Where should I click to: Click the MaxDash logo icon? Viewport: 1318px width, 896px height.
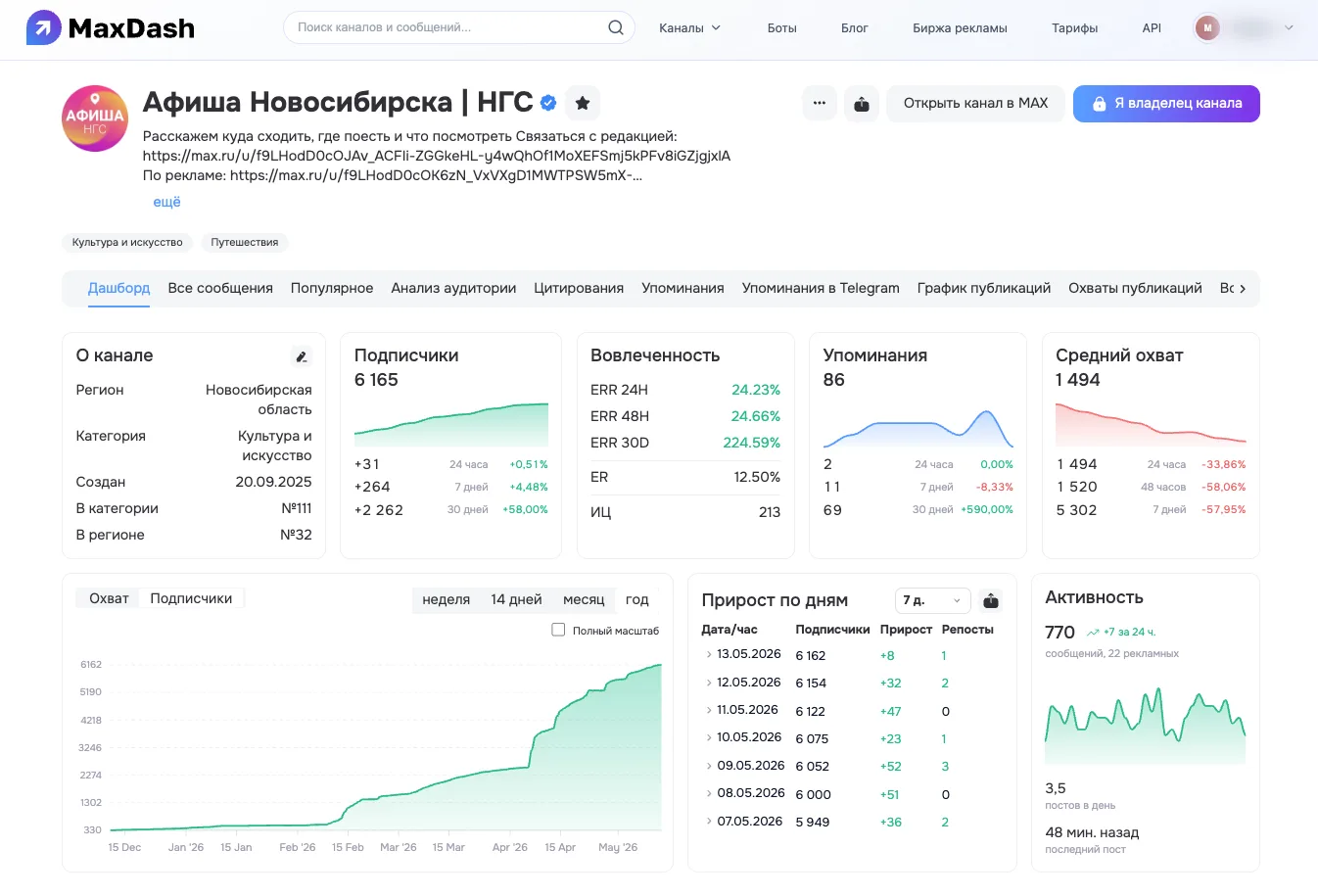pos(43,27)
